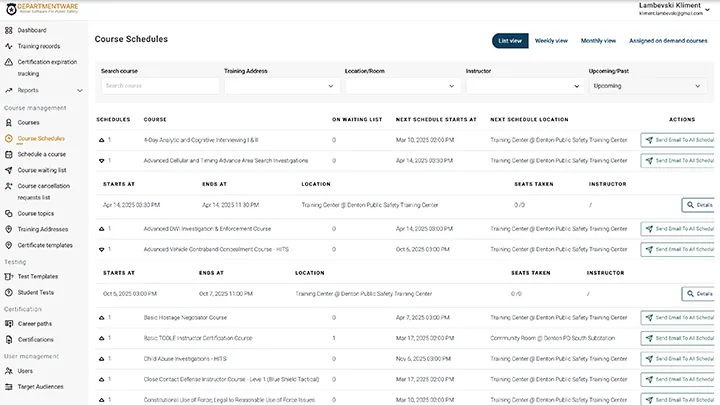Click Test Templates icon
This screenshot has width=720, height=405.
click(9, 276)
